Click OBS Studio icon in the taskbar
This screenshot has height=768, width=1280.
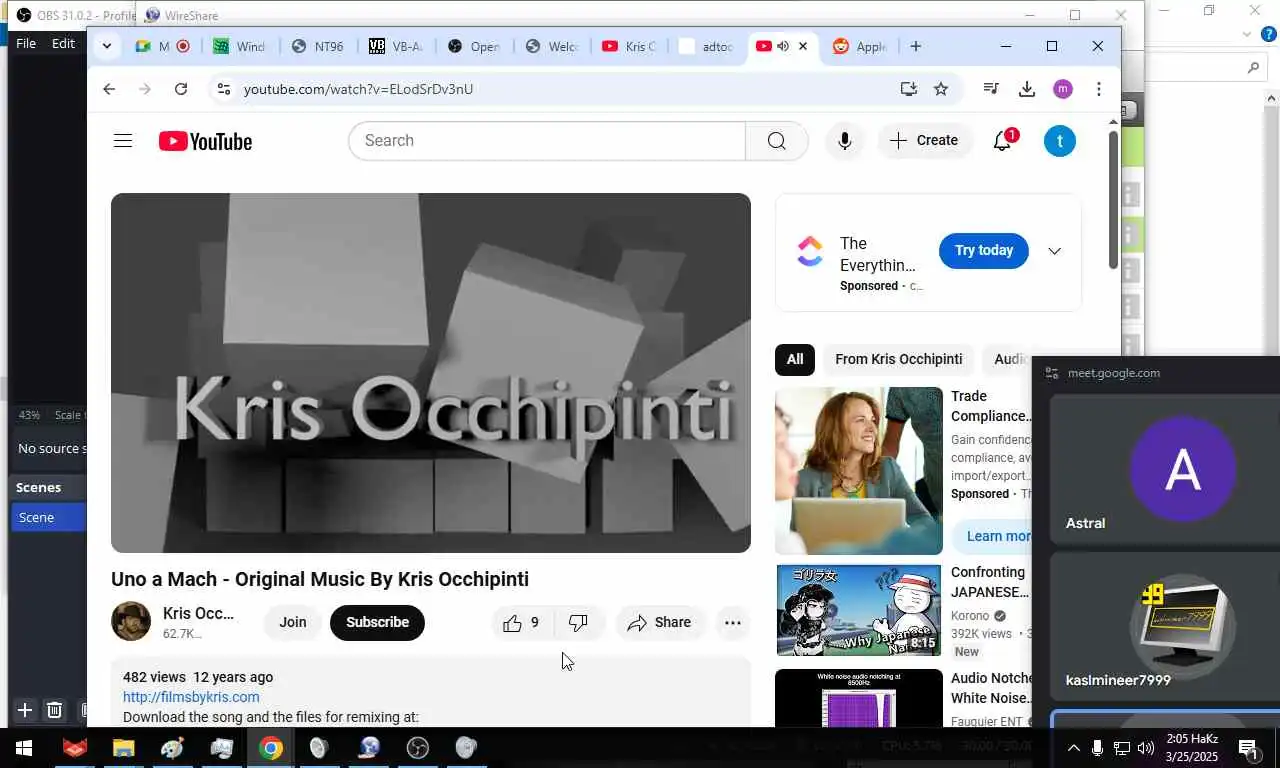click(418, 748)
